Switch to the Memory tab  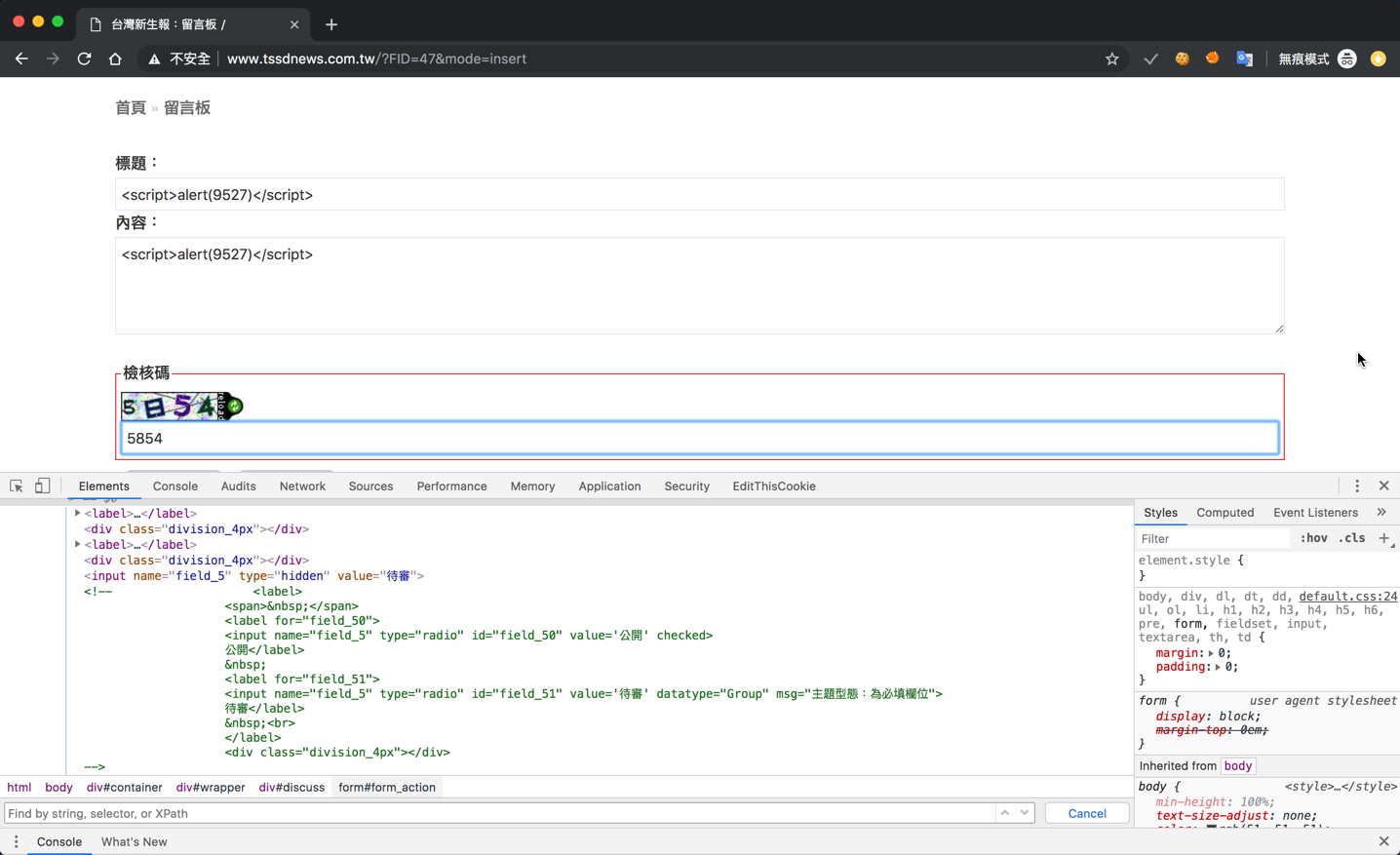tap(532, 486)
